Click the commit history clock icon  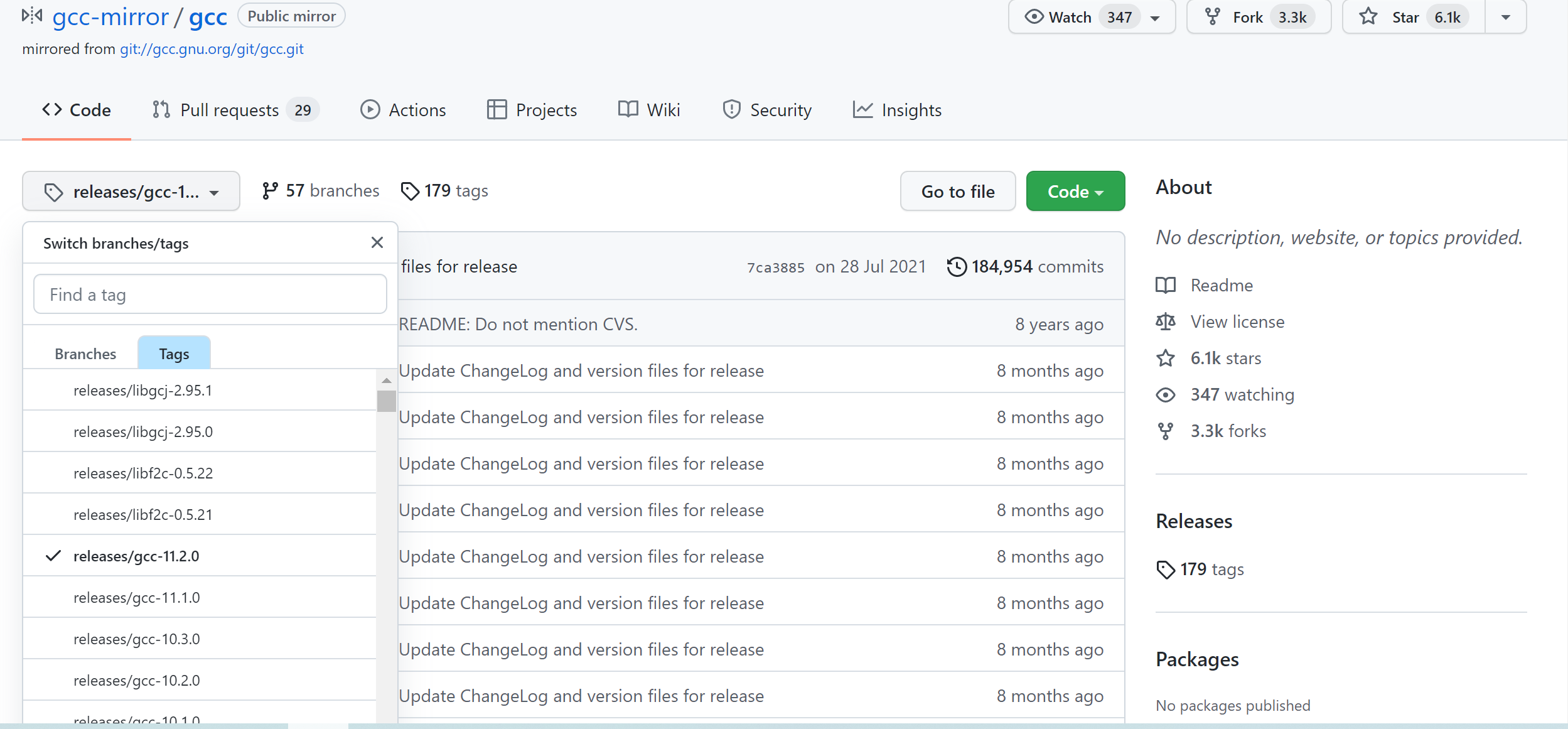(x=957, y=267)
